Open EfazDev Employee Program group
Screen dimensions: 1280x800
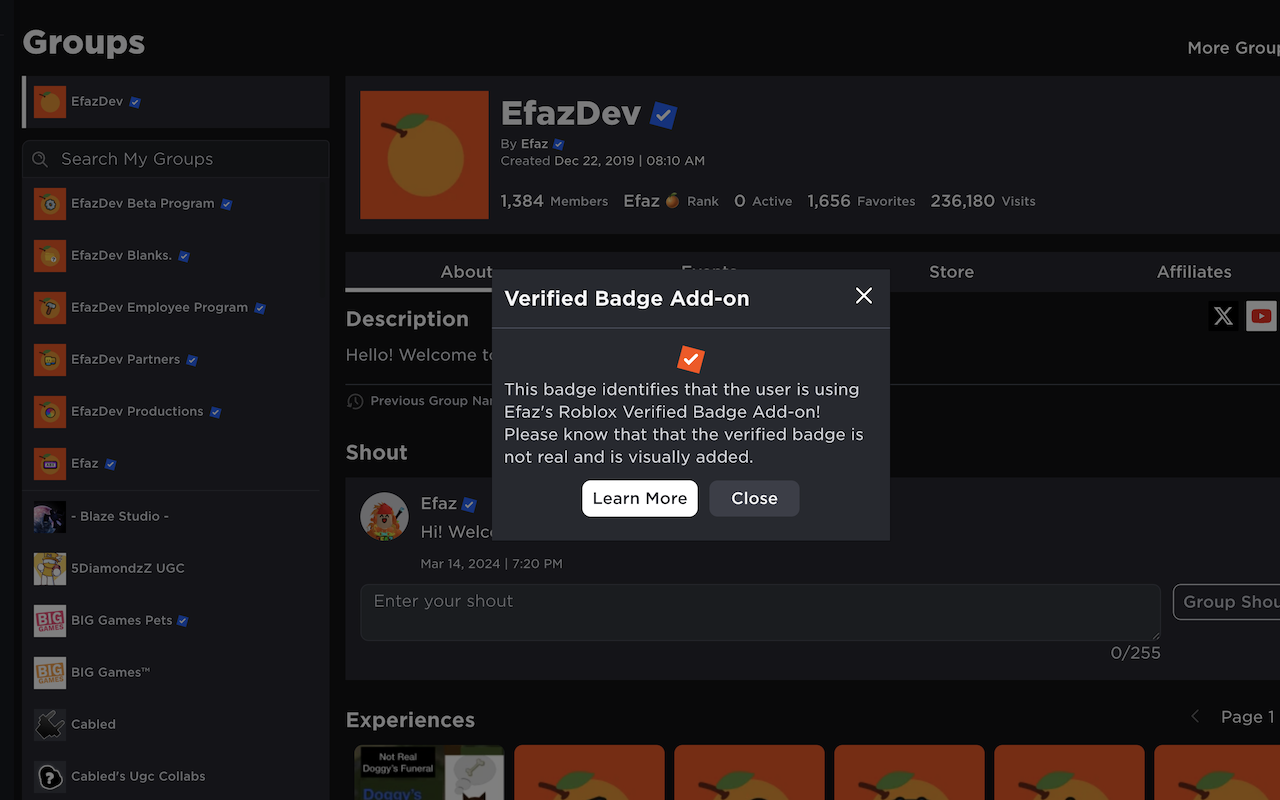pyautogui.click(x=176, y=307)
